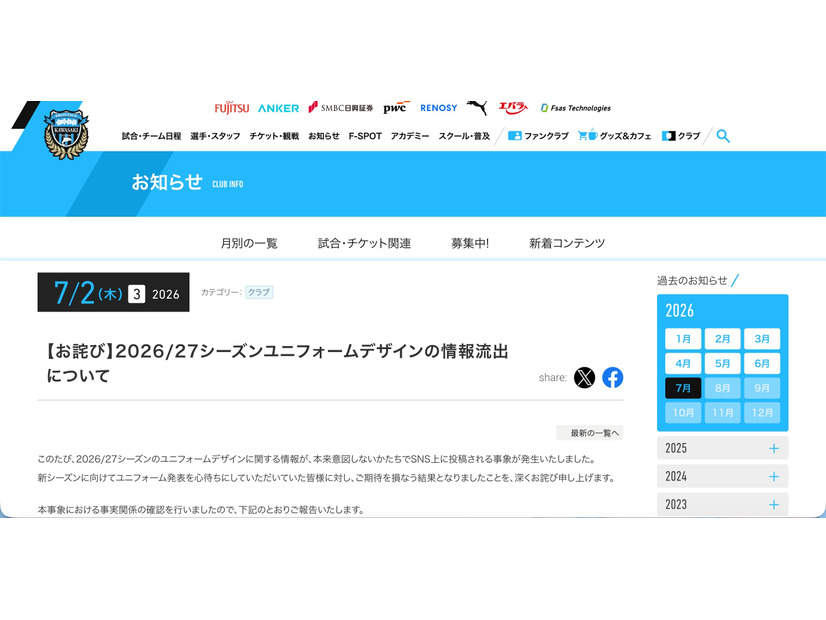This screenshot has width=826, height=620.
Task: Open the エバラ sponsor logo
Action: [513, 107]
